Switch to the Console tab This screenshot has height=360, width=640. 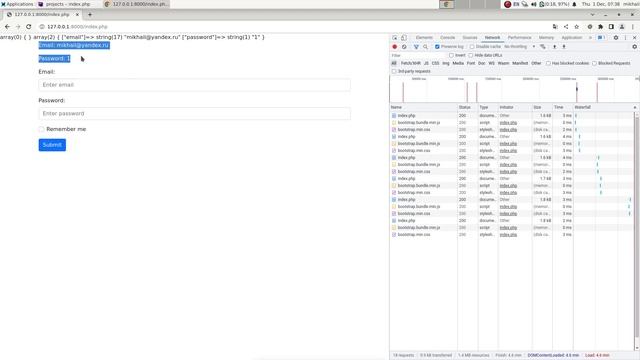click(447, 38)
